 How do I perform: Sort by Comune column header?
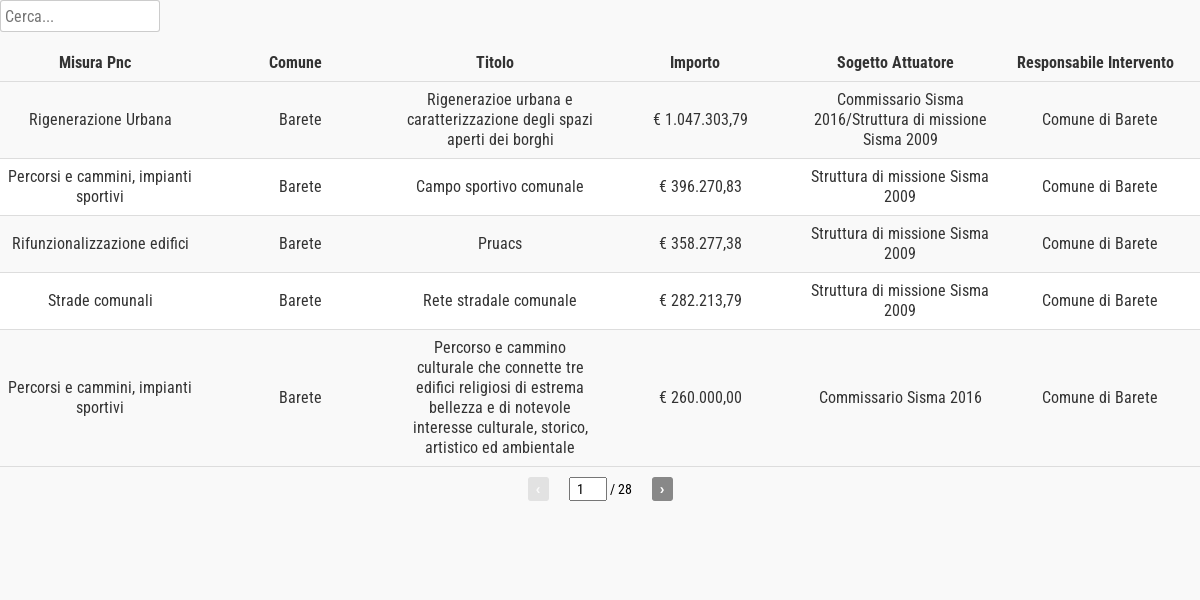(x=295, y=62)
